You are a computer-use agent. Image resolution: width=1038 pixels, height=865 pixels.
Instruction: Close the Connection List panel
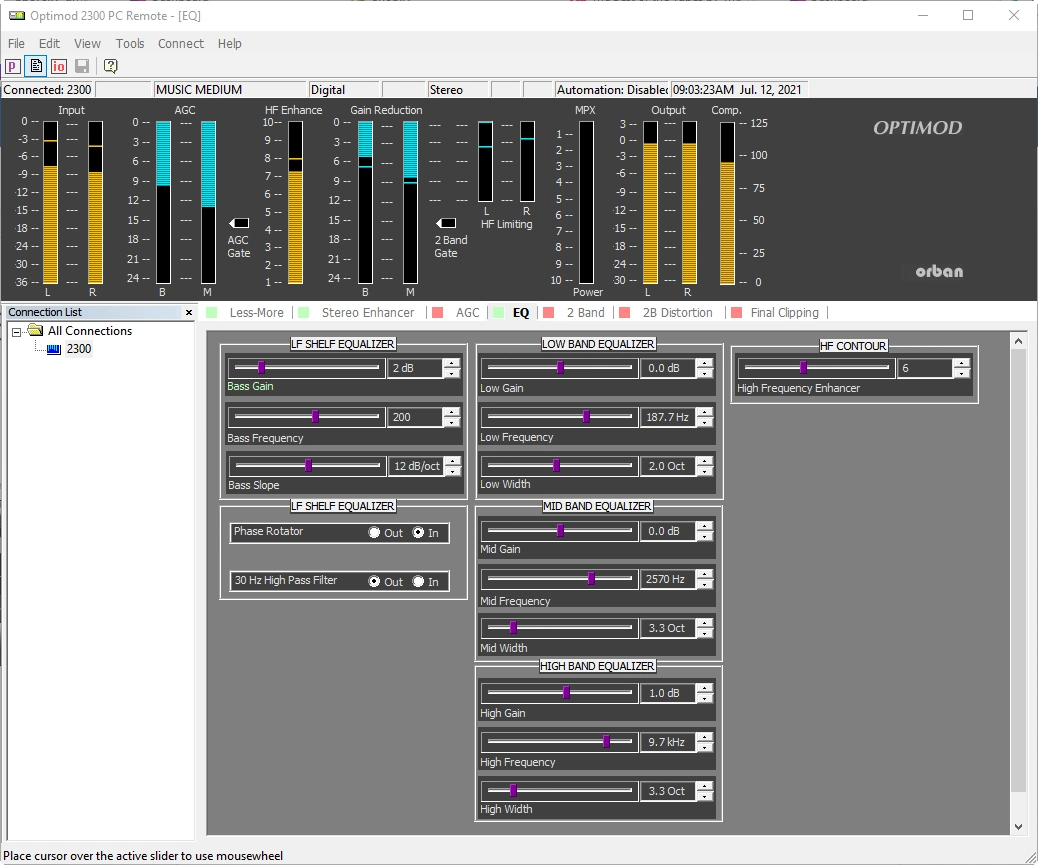pos(189,312)
